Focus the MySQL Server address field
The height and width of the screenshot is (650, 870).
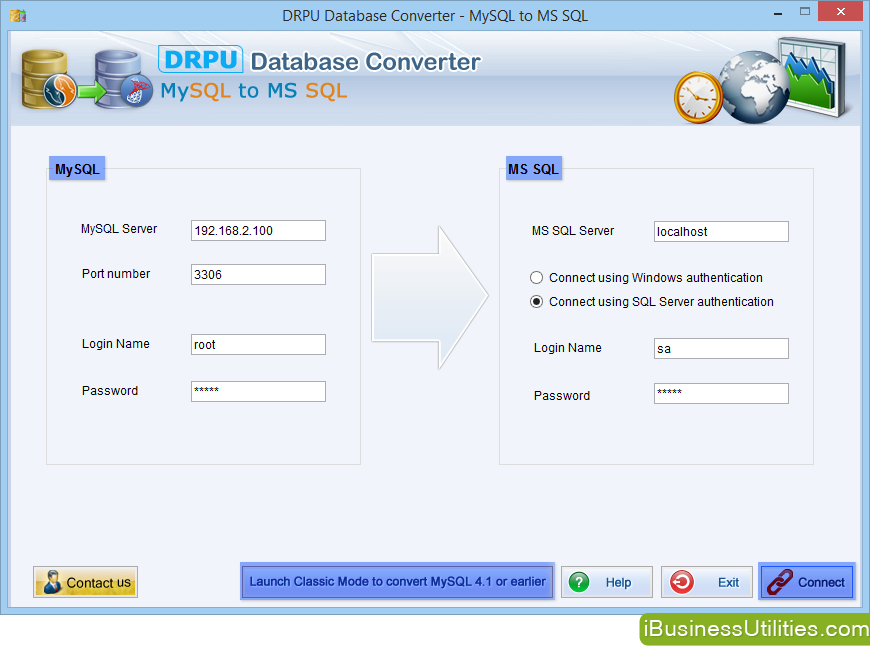258,230
